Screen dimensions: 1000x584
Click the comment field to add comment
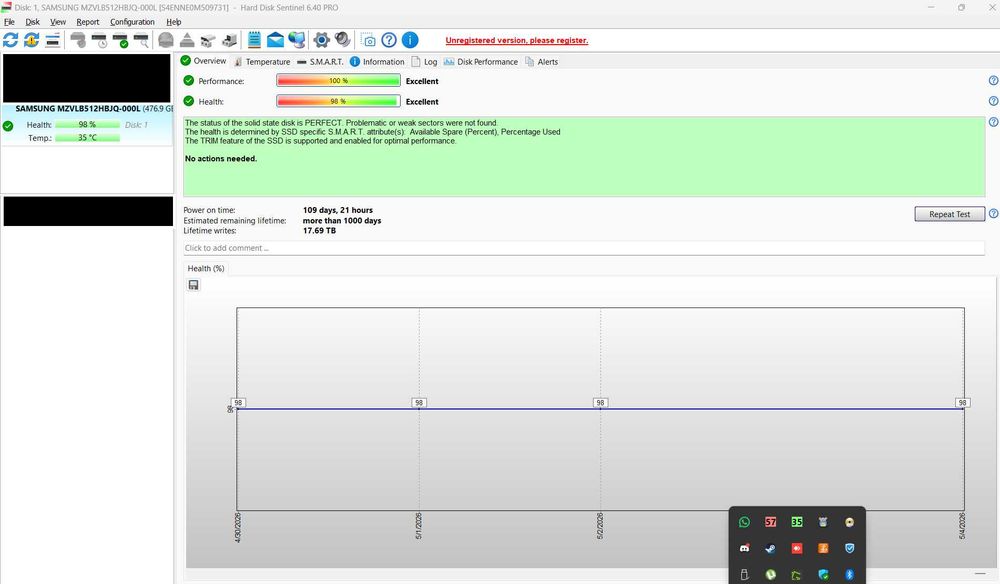[584, 248]
